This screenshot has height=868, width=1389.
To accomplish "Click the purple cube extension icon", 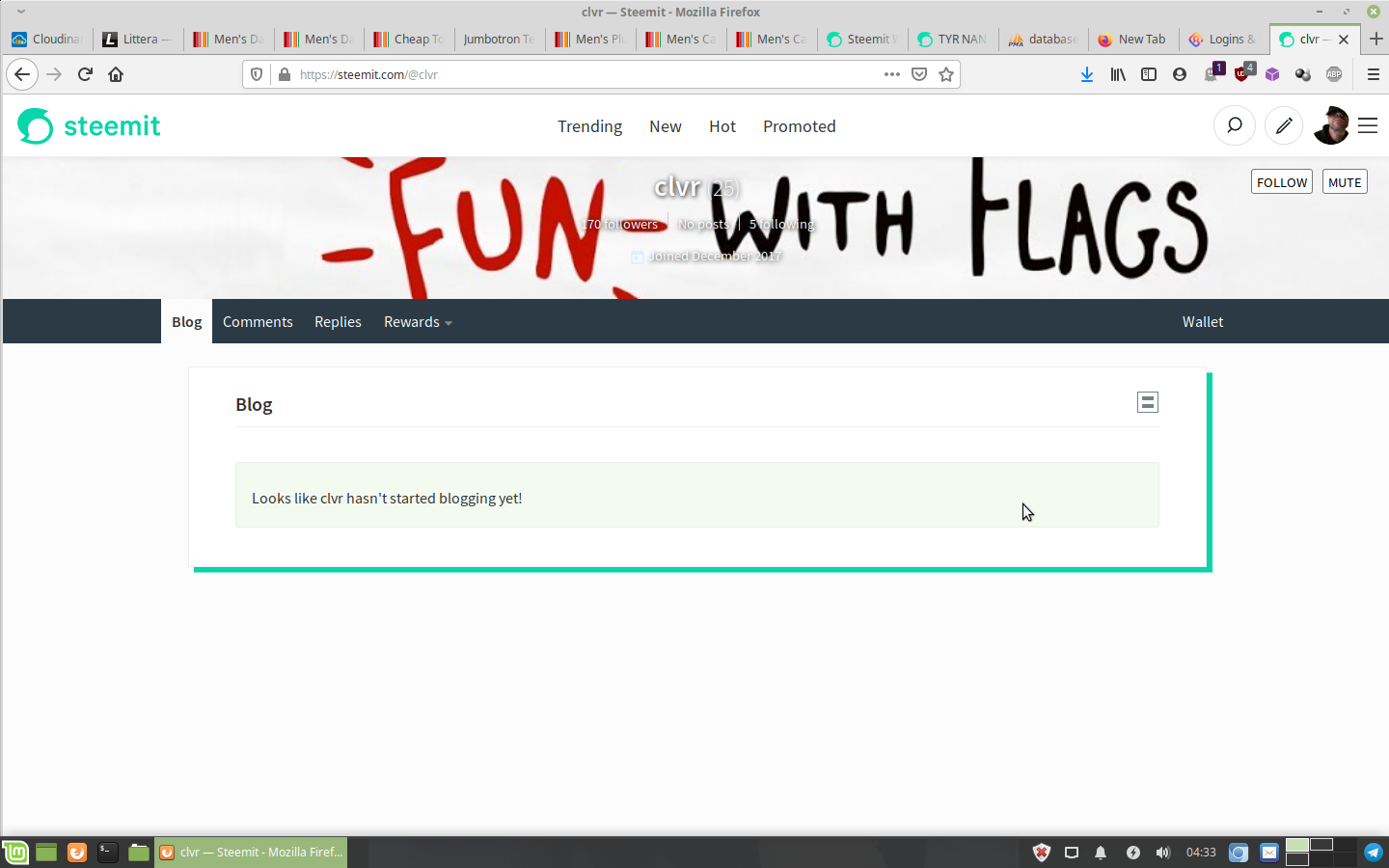I will (1272, 74).
